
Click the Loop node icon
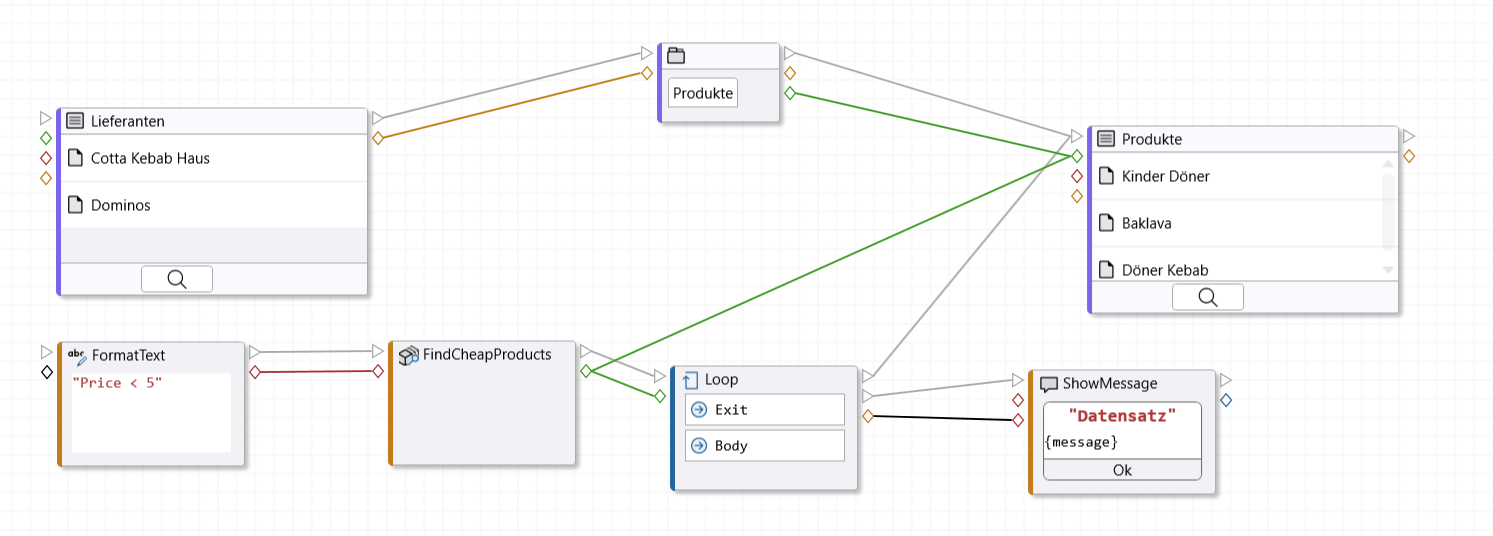(690, 380)
